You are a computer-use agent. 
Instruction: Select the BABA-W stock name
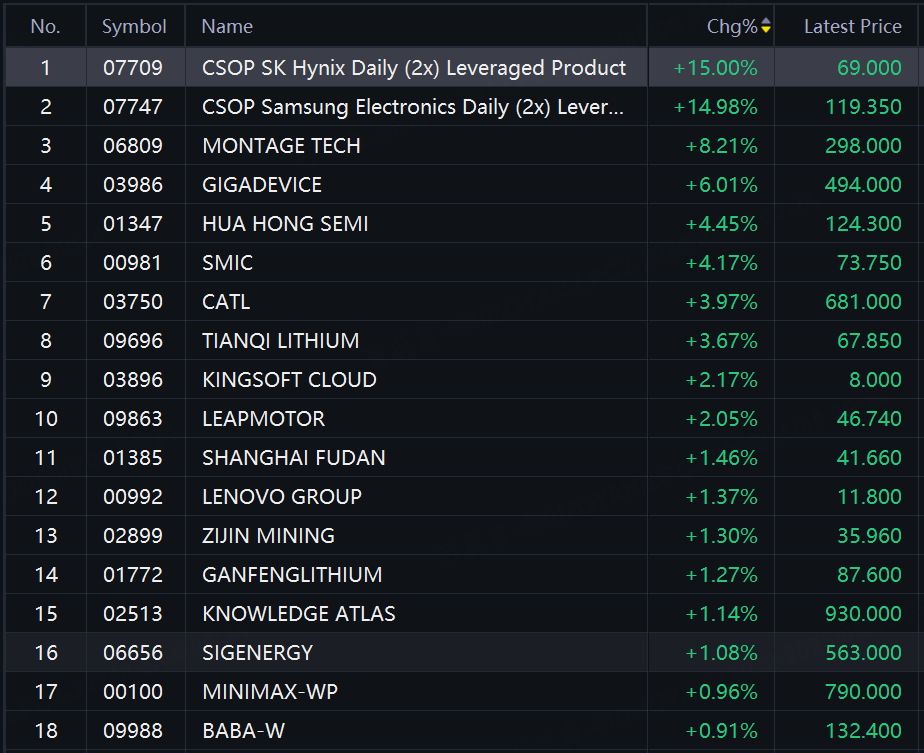click(243, 731)
